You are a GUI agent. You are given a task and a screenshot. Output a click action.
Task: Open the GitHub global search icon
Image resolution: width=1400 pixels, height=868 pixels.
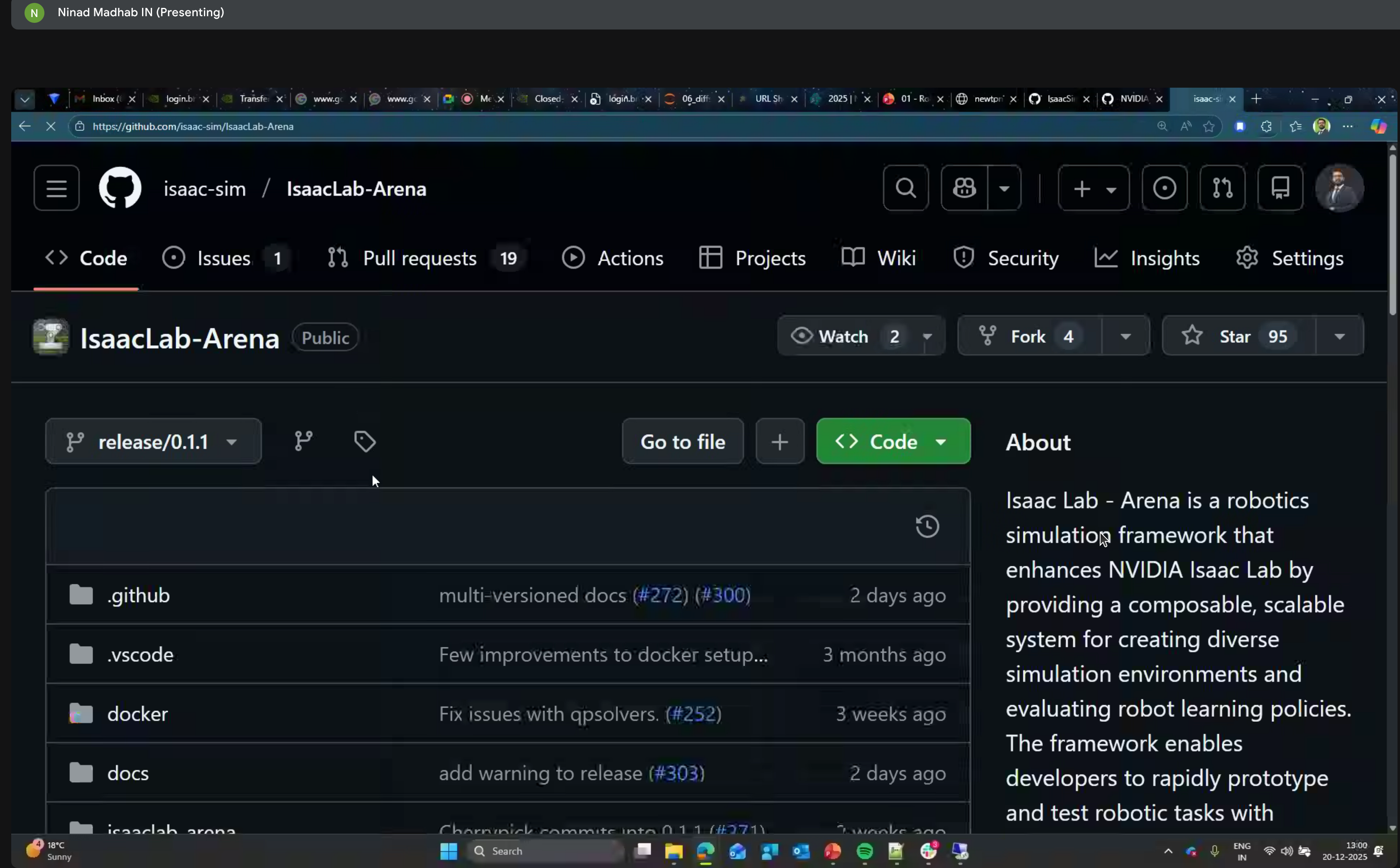click(905, 188)
